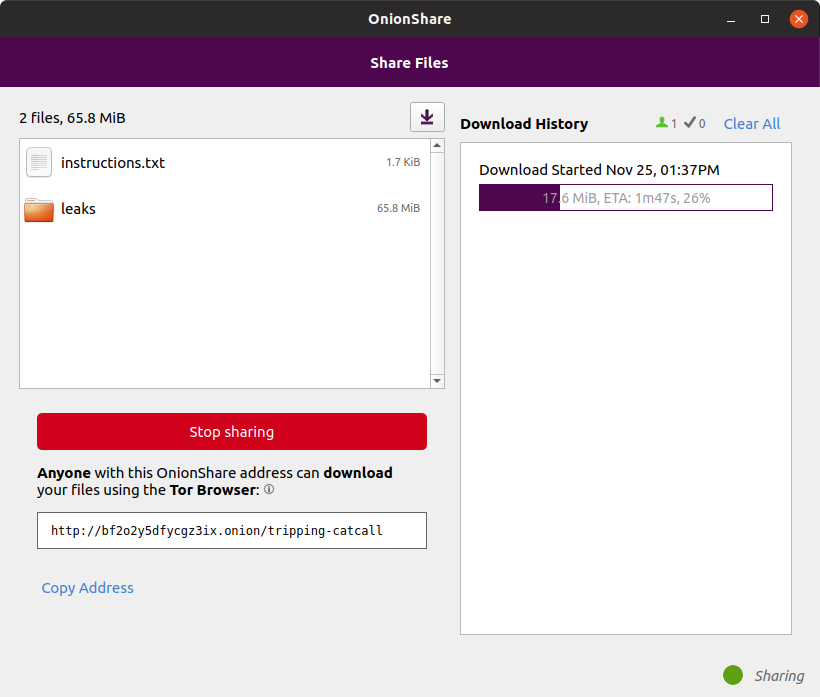Toggle the download history panel icon
The image size is (820, 697).
coord(427,117)
